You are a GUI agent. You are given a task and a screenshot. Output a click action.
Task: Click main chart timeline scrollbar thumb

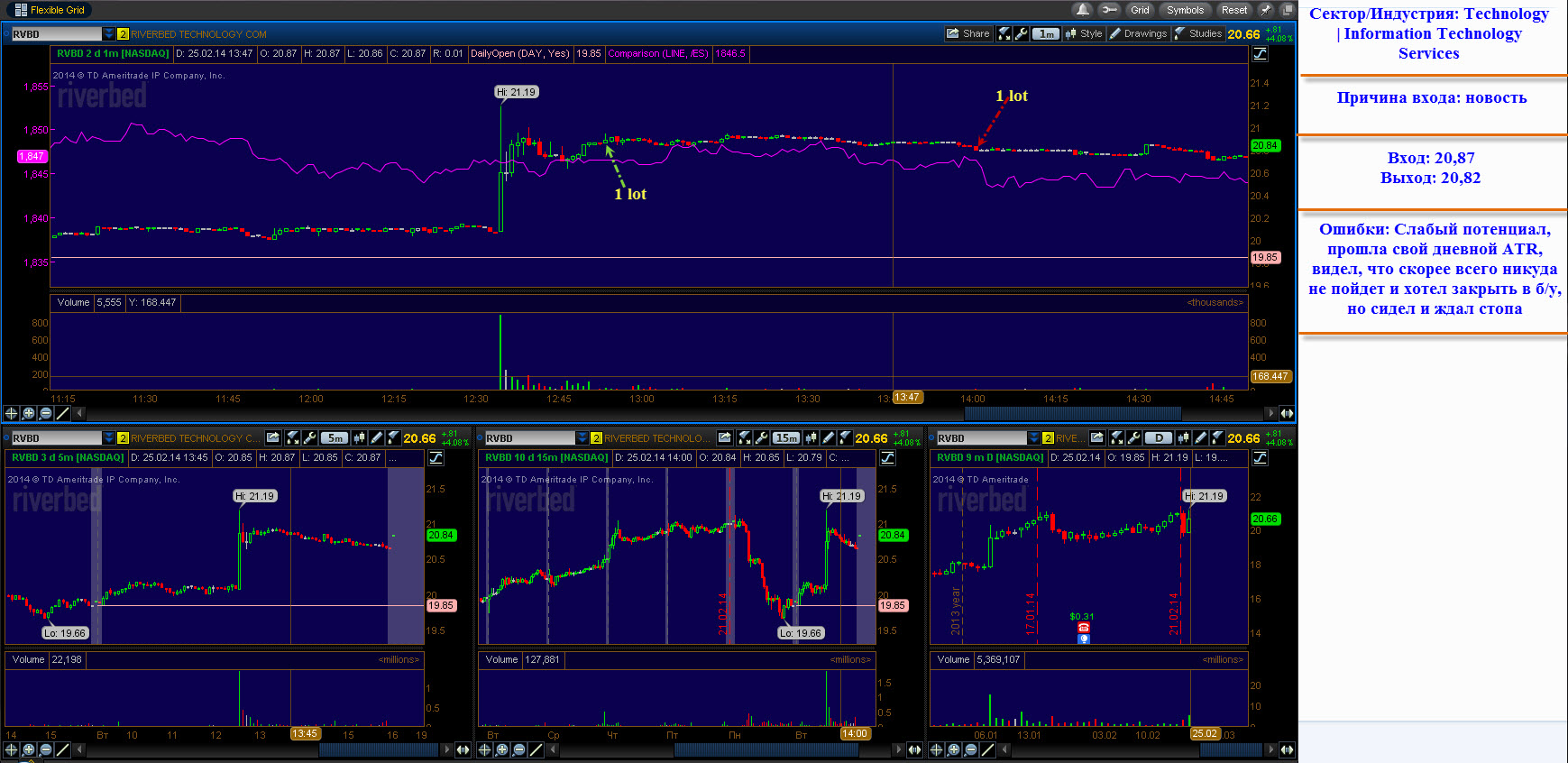click(x=1072, y=413)
